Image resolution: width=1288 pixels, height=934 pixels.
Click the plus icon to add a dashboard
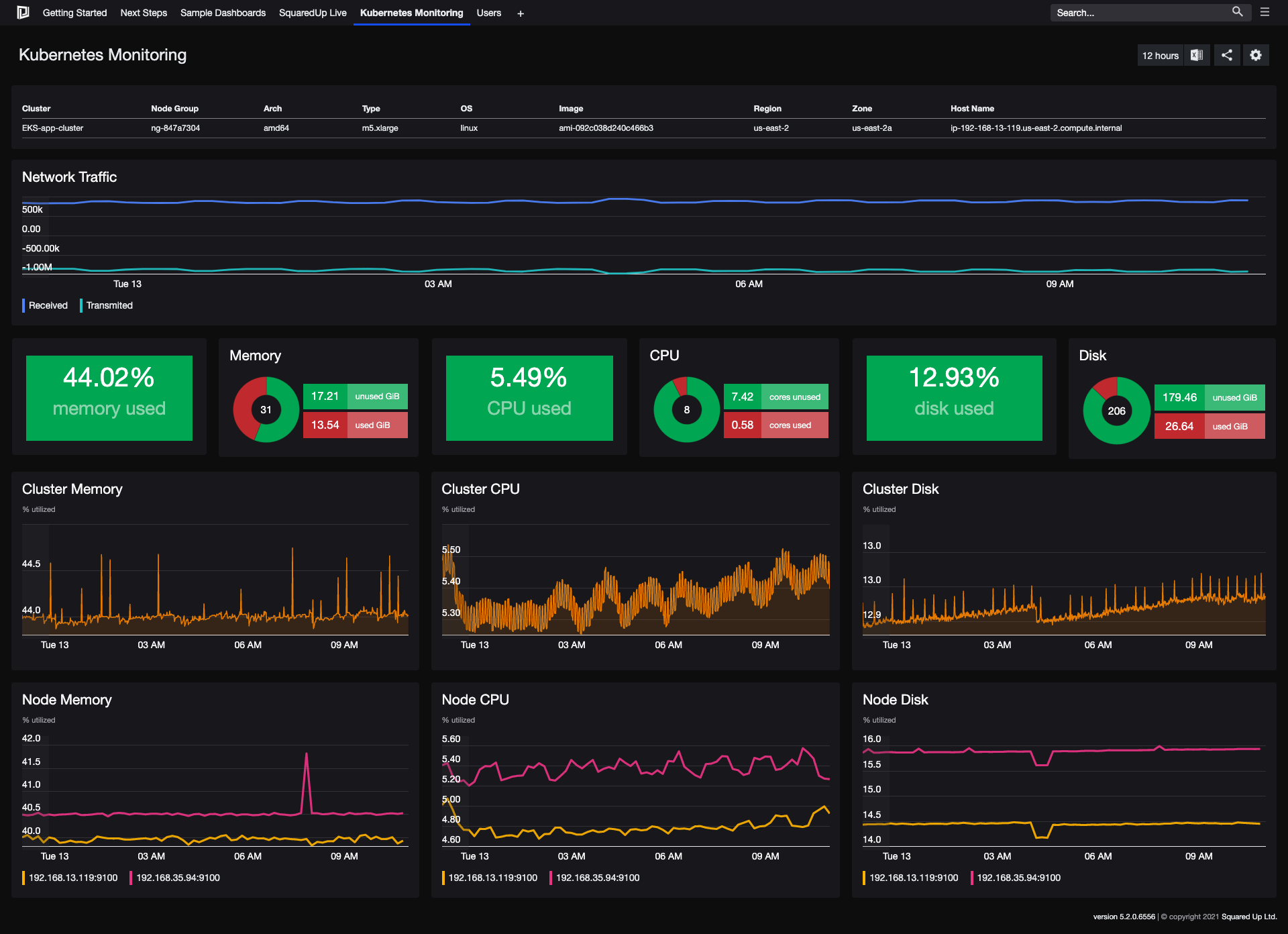520,13
